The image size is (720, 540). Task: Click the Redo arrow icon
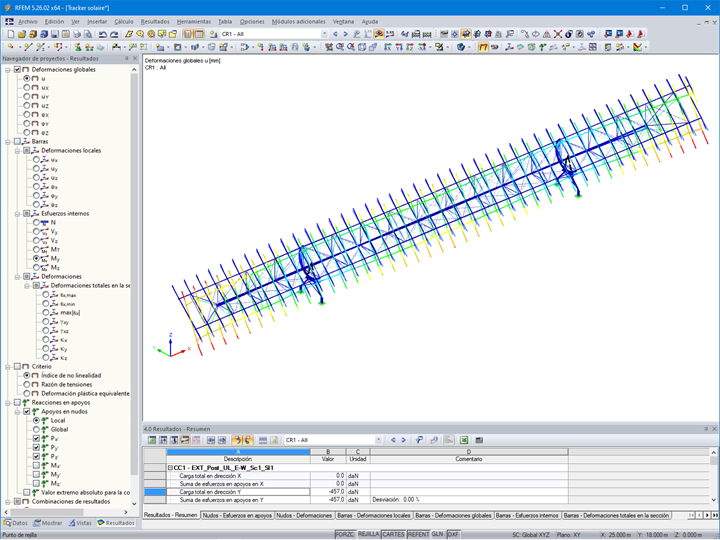[114, 34]
